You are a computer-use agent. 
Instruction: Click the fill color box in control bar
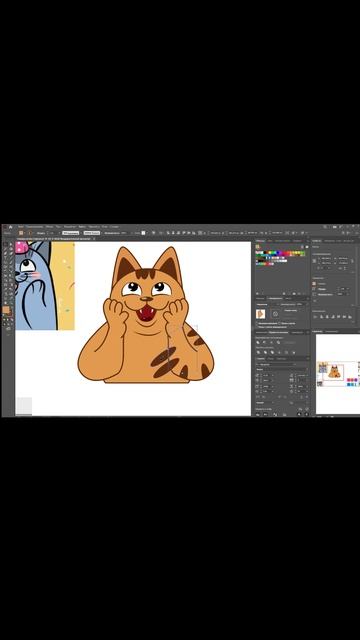21,233
